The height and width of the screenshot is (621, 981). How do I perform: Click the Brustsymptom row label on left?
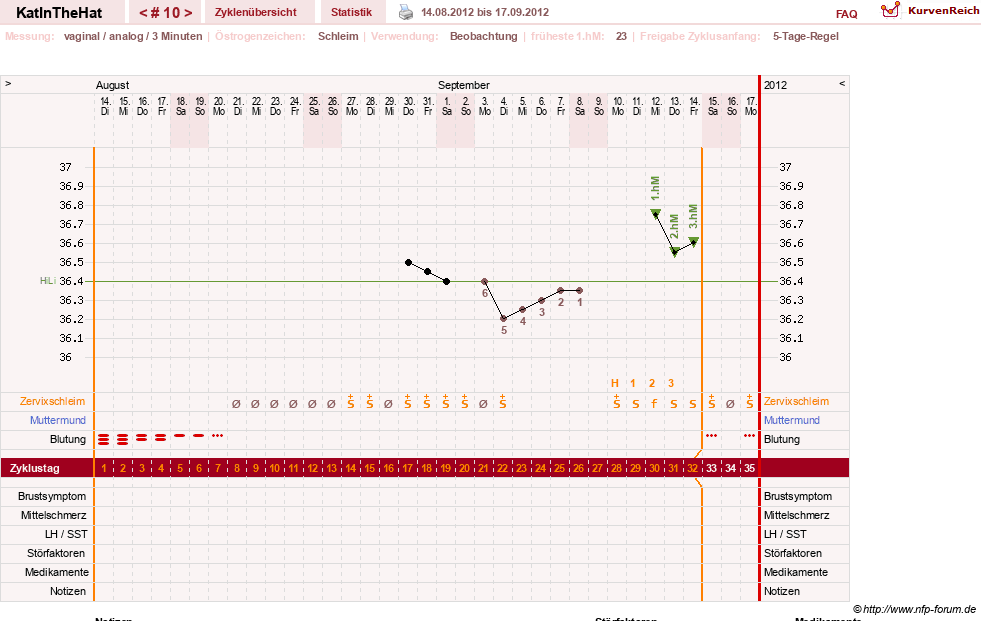point(52,496)
